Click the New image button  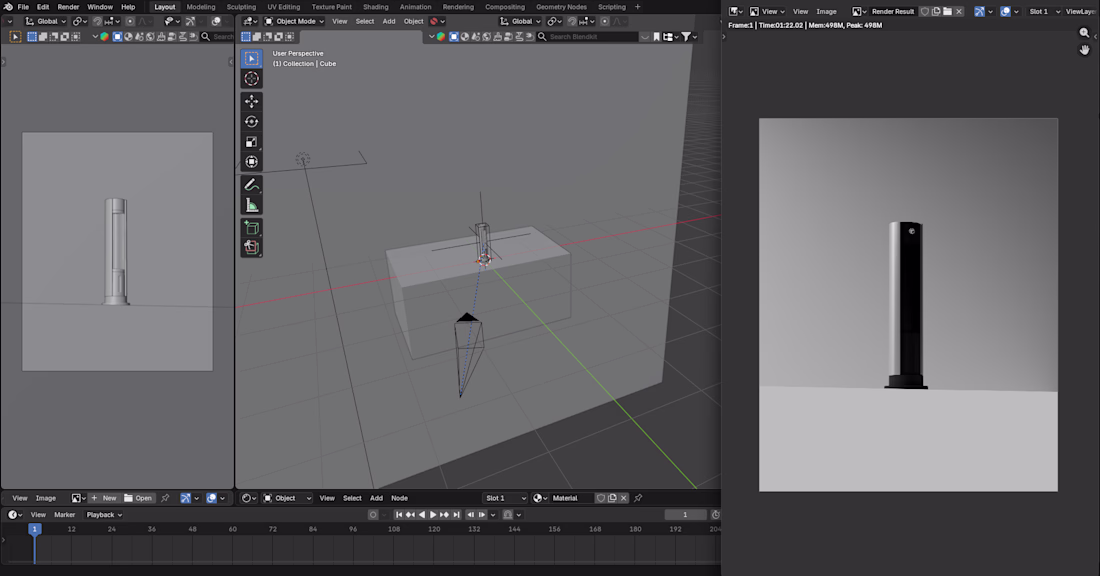point(104,498)
